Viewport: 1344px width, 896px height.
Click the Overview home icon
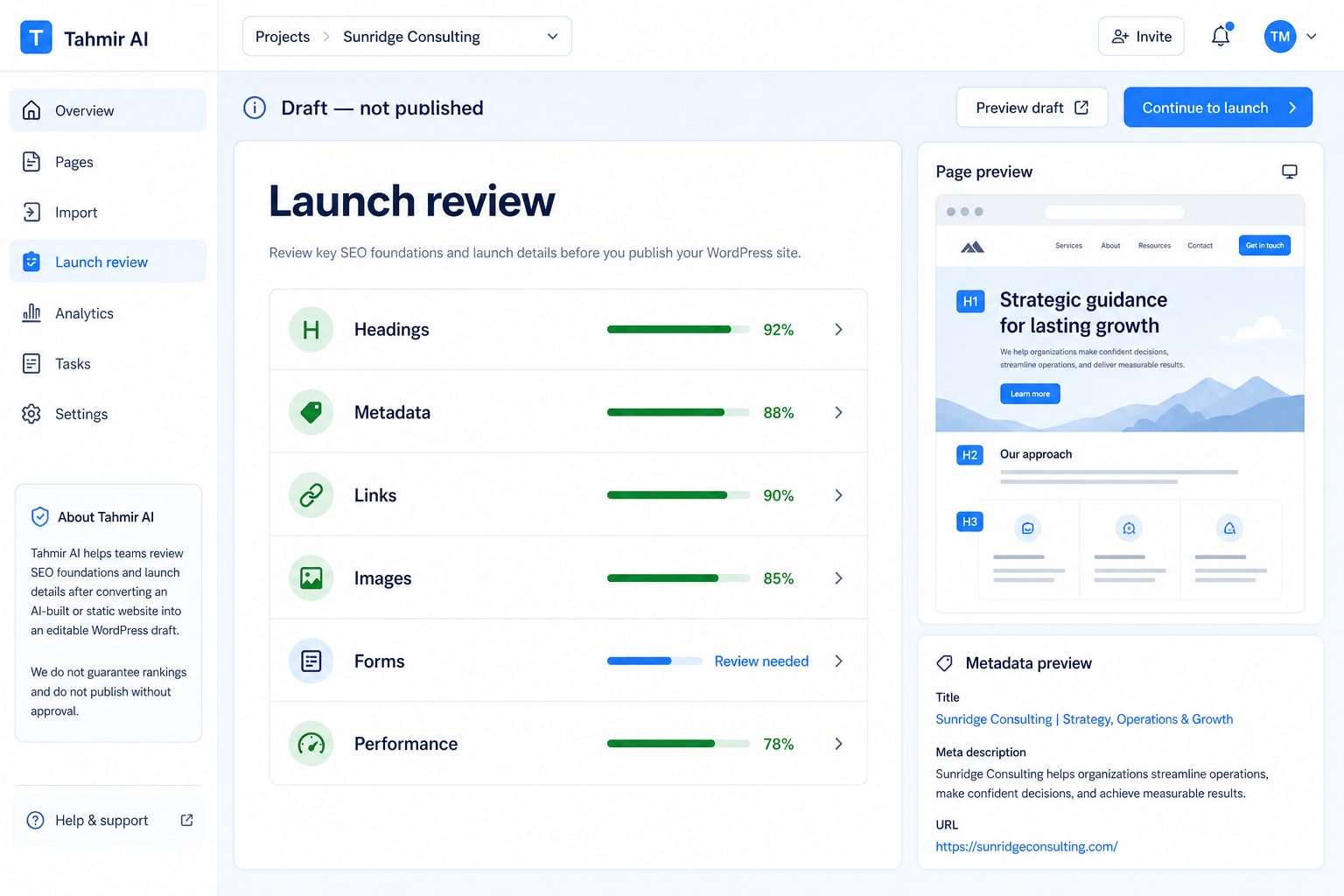click(31, 110)
